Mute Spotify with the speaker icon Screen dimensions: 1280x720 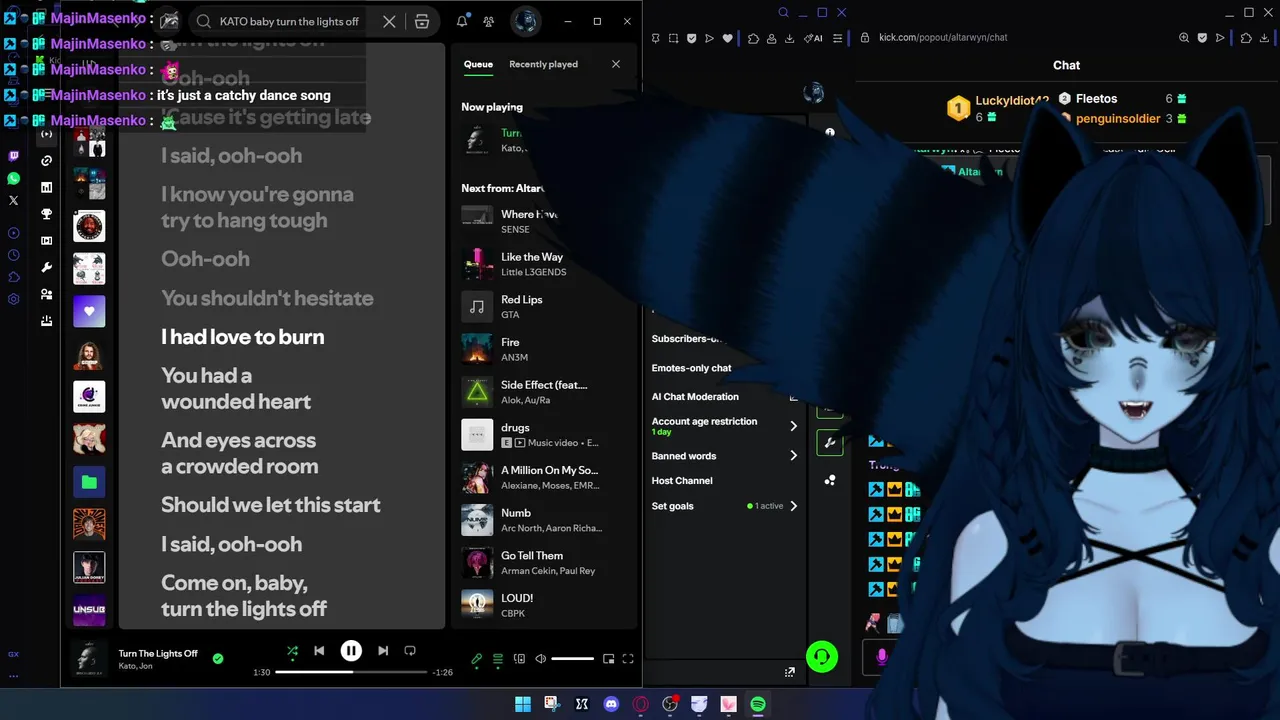point(541,659)
